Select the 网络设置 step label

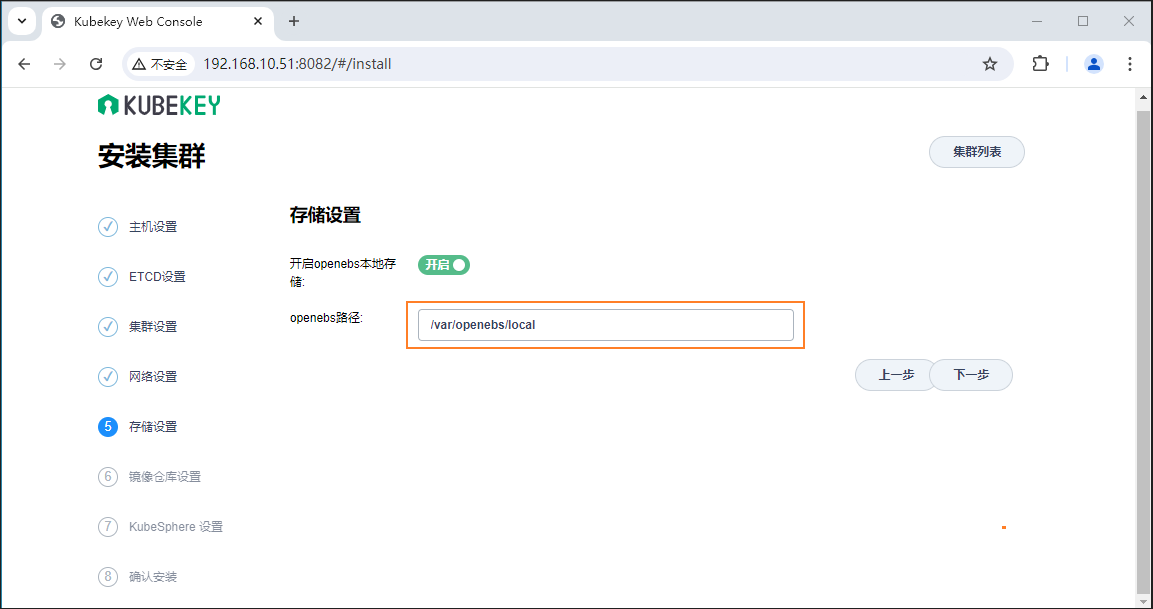[153, 377]
